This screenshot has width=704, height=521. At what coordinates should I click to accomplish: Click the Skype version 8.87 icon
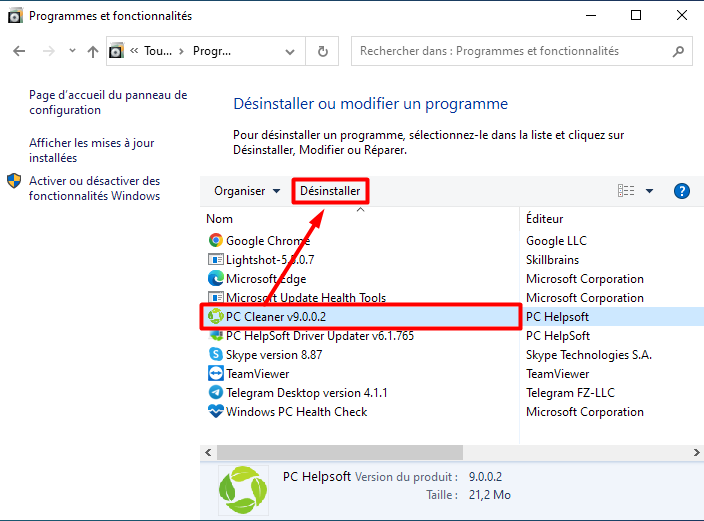[x=216, y=354]
